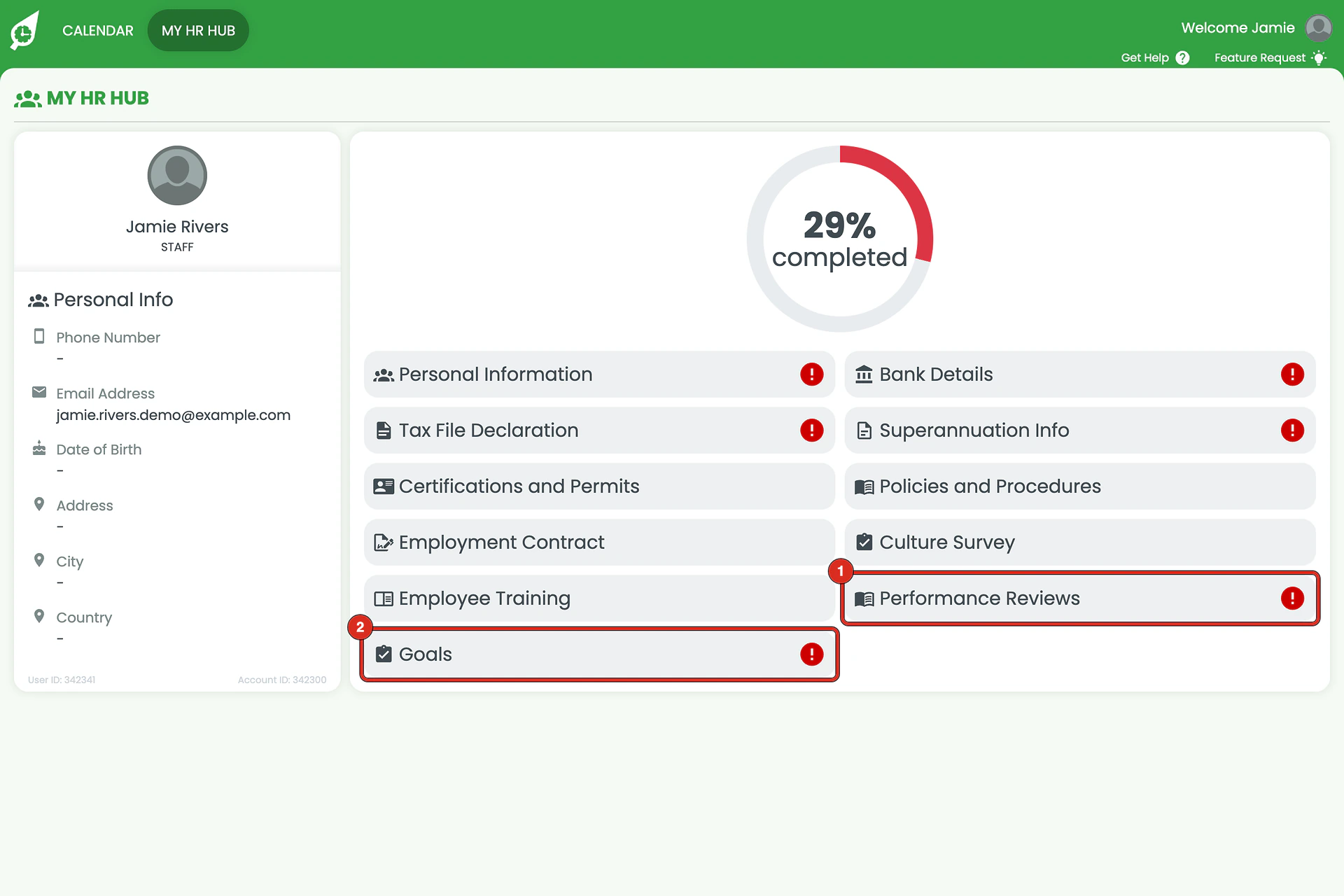Image resolution: width=1344 pixels, height=896 pixels.
Task: Click the alert icon on Personal Information
Action: [811, 374]
